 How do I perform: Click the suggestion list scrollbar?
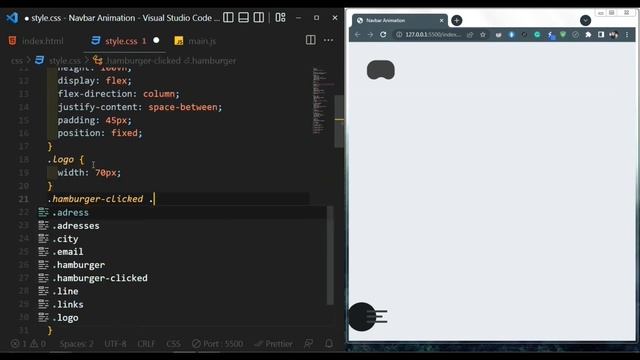330,255
